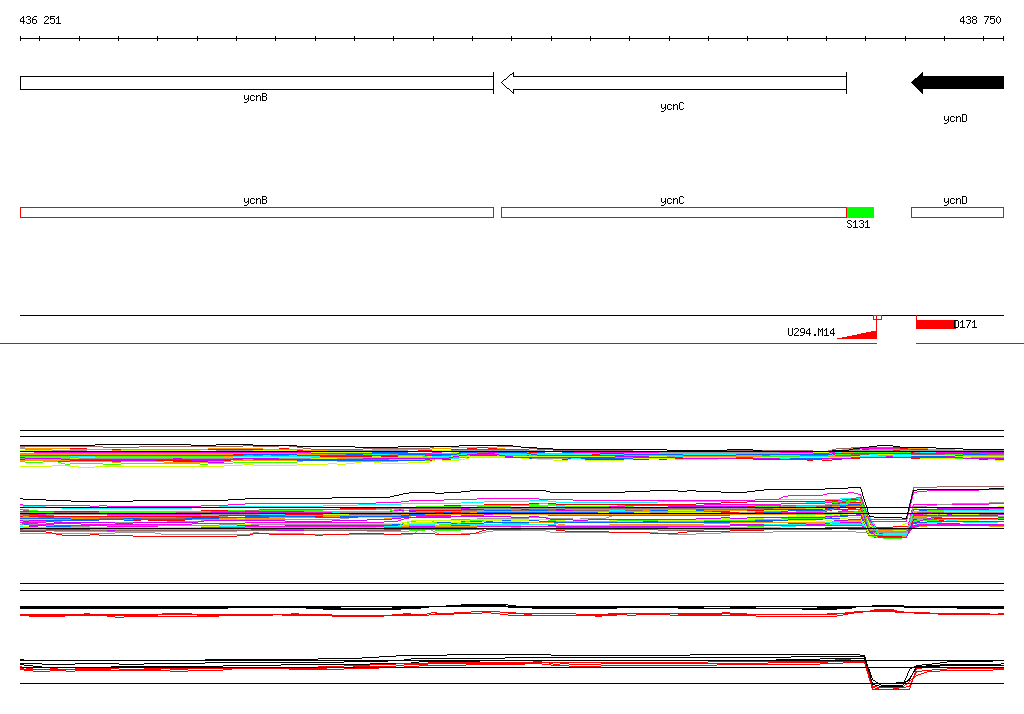Click the small red promoter flag marker

(x=877, y=318)
